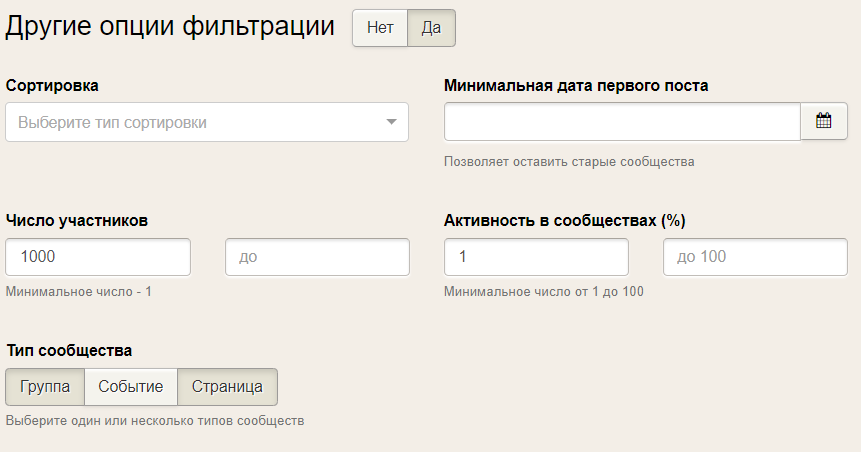Click the "Минимальная дата первого поста" label
The image size is (861, 452).
click(576, 85)
